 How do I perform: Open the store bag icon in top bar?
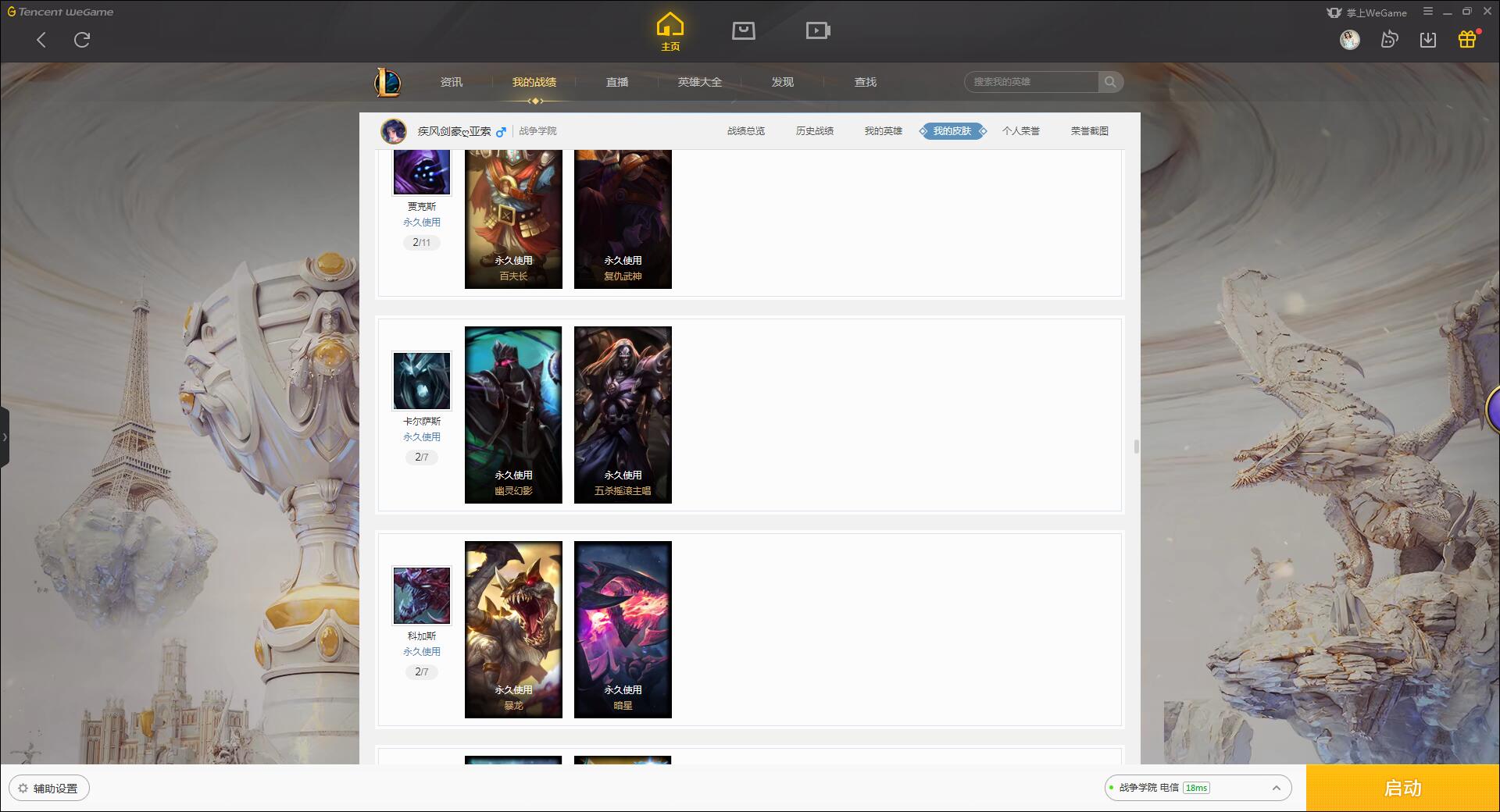click(x=743, y=30)
